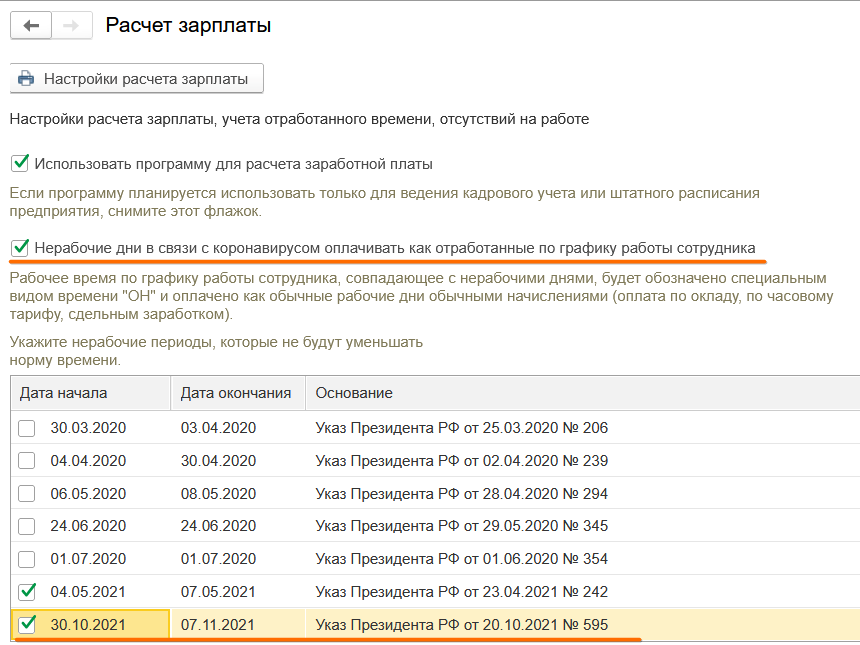Select the Указ № 206 reason cell
This screenshot has width=860, height=645.
point(461,428)
